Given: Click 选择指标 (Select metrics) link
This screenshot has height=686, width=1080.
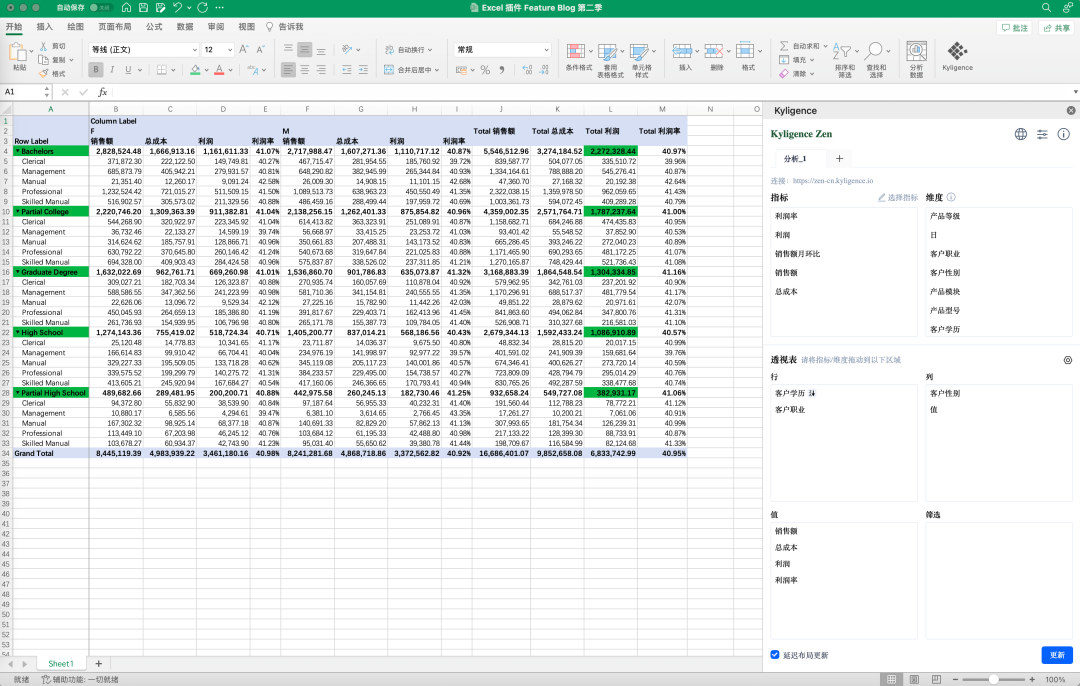Looking at the screenshot, I should [897, 198].
